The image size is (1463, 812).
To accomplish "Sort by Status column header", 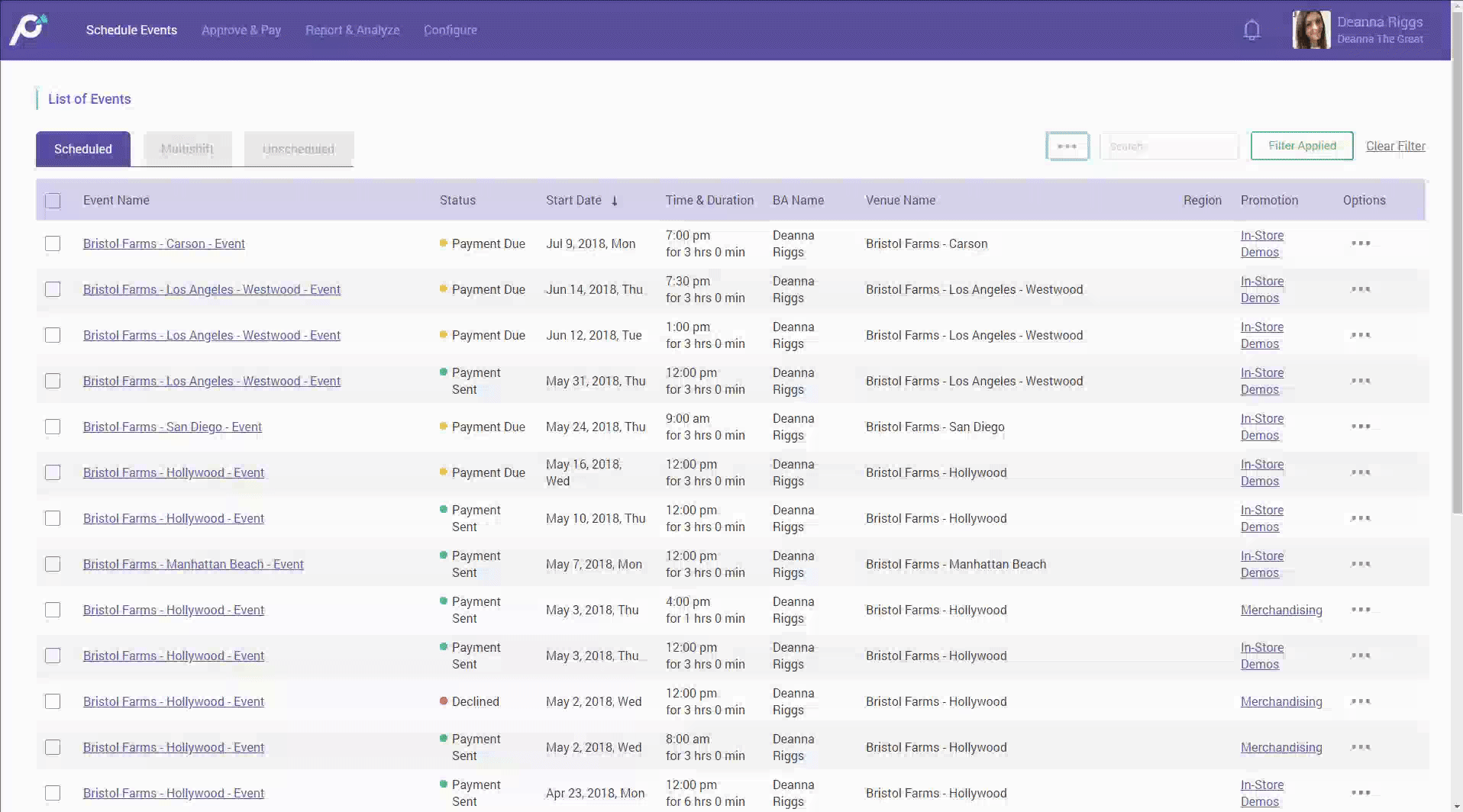I will (x=457, y=200).
